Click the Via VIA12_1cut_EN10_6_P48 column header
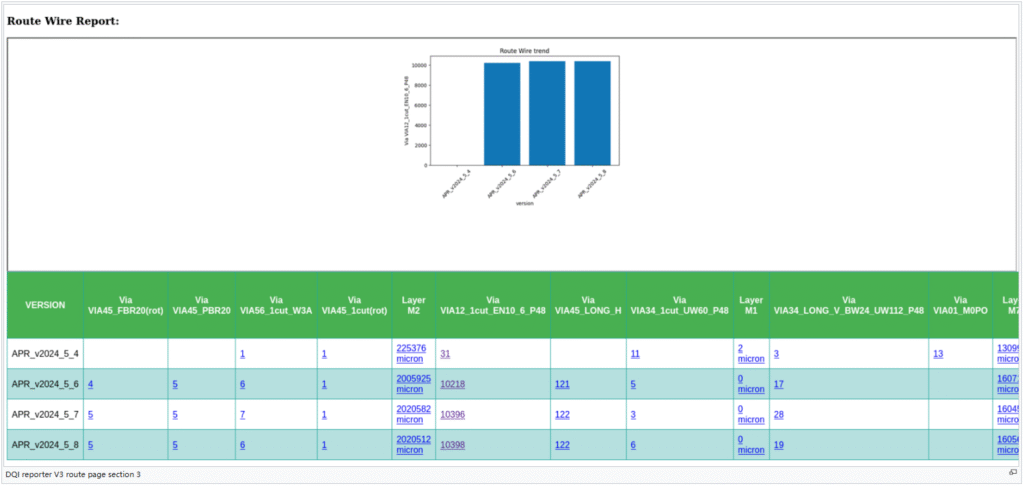 (493, 305)
